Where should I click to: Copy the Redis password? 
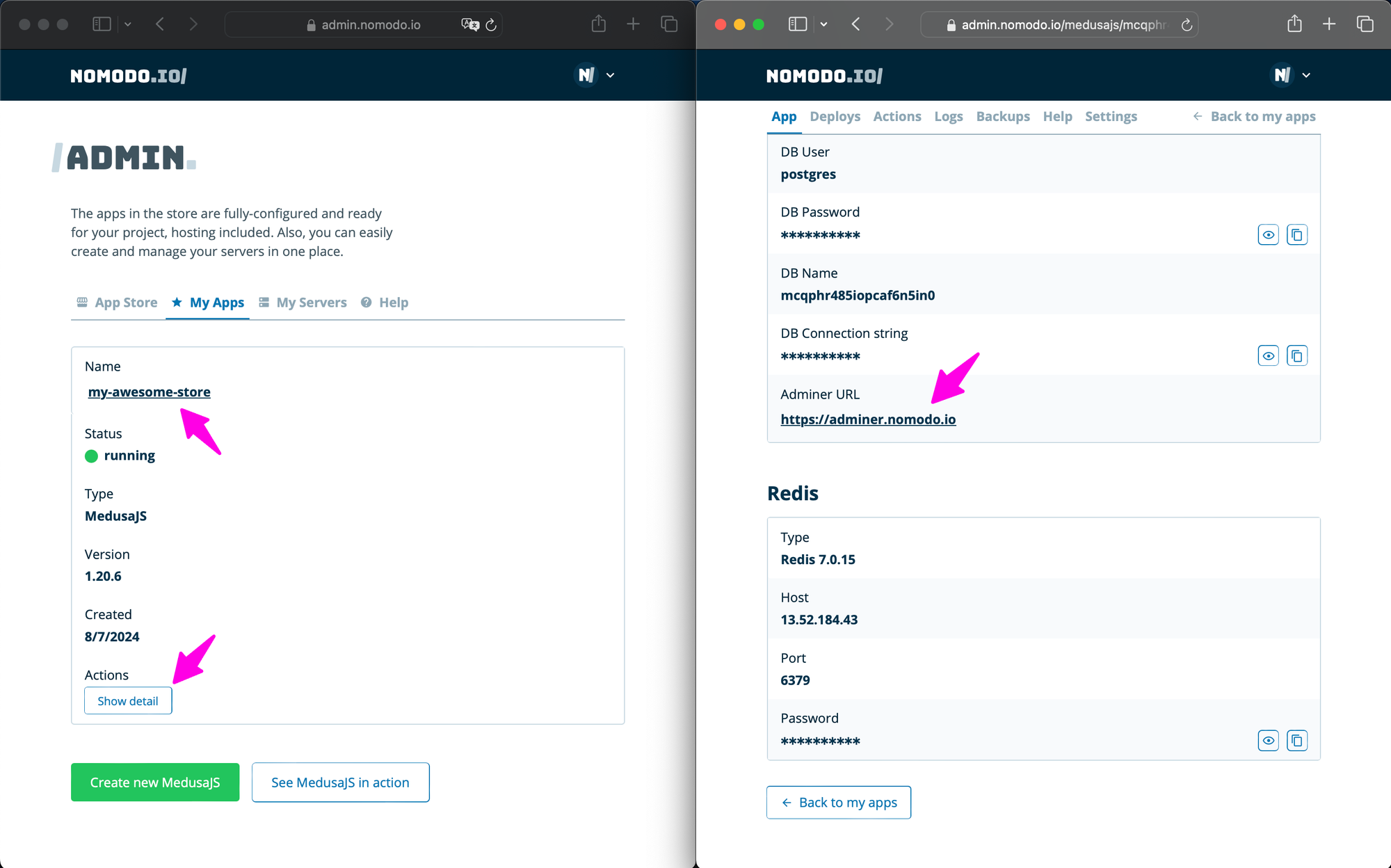tap(1296, 741)
